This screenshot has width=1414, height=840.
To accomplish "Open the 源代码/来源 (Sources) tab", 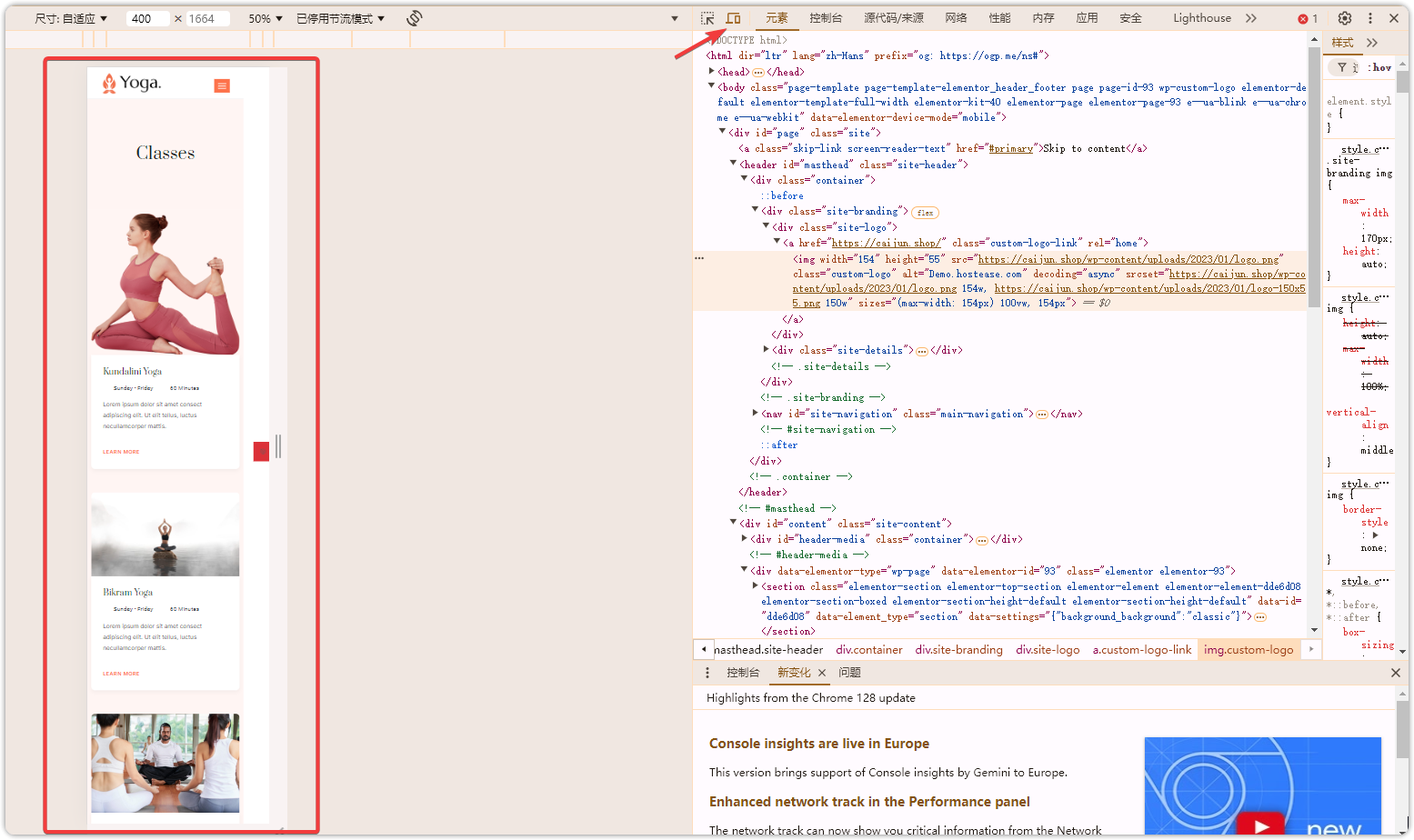I will (894, 18).
